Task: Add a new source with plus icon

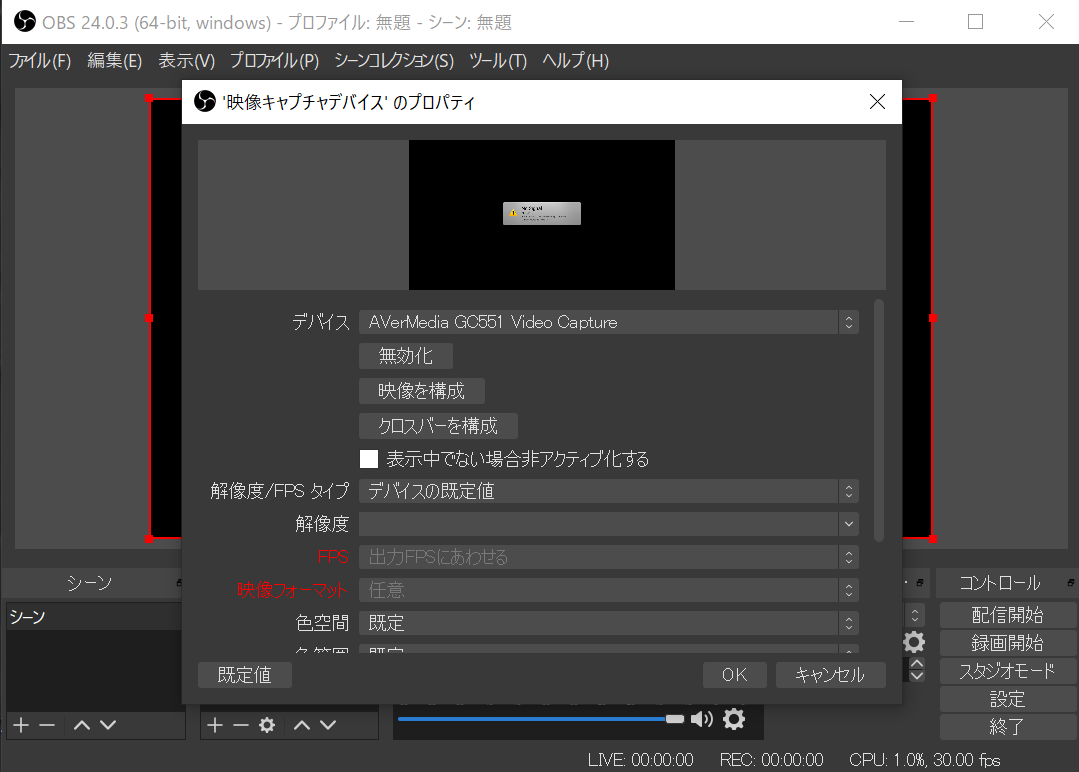Action: 215,725
